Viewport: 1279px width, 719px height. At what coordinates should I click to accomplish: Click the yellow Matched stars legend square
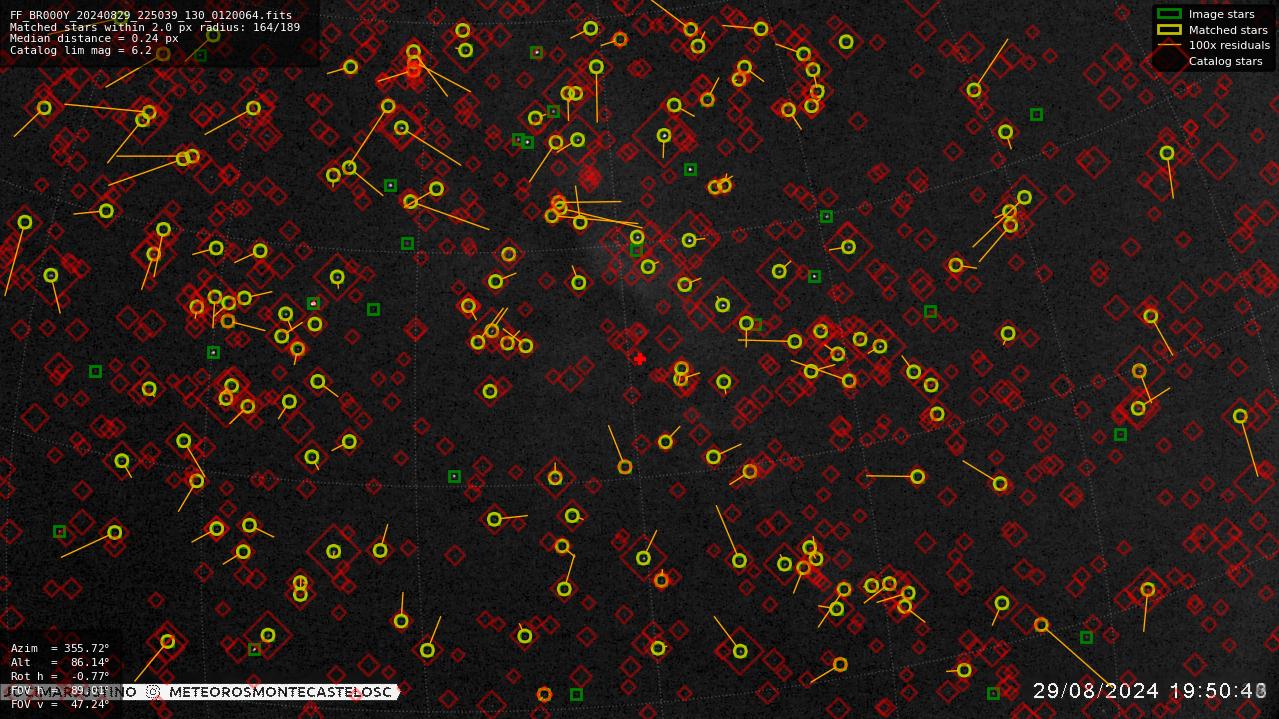coord(1169,30)
